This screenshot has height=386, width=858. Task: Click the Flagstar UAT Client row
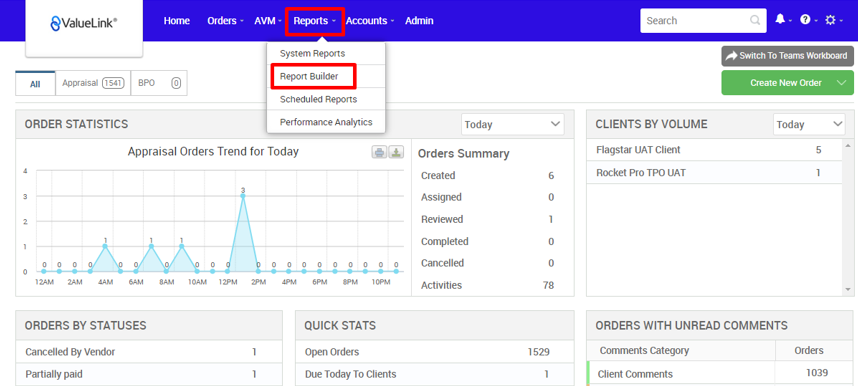click(x=714, y=149)
